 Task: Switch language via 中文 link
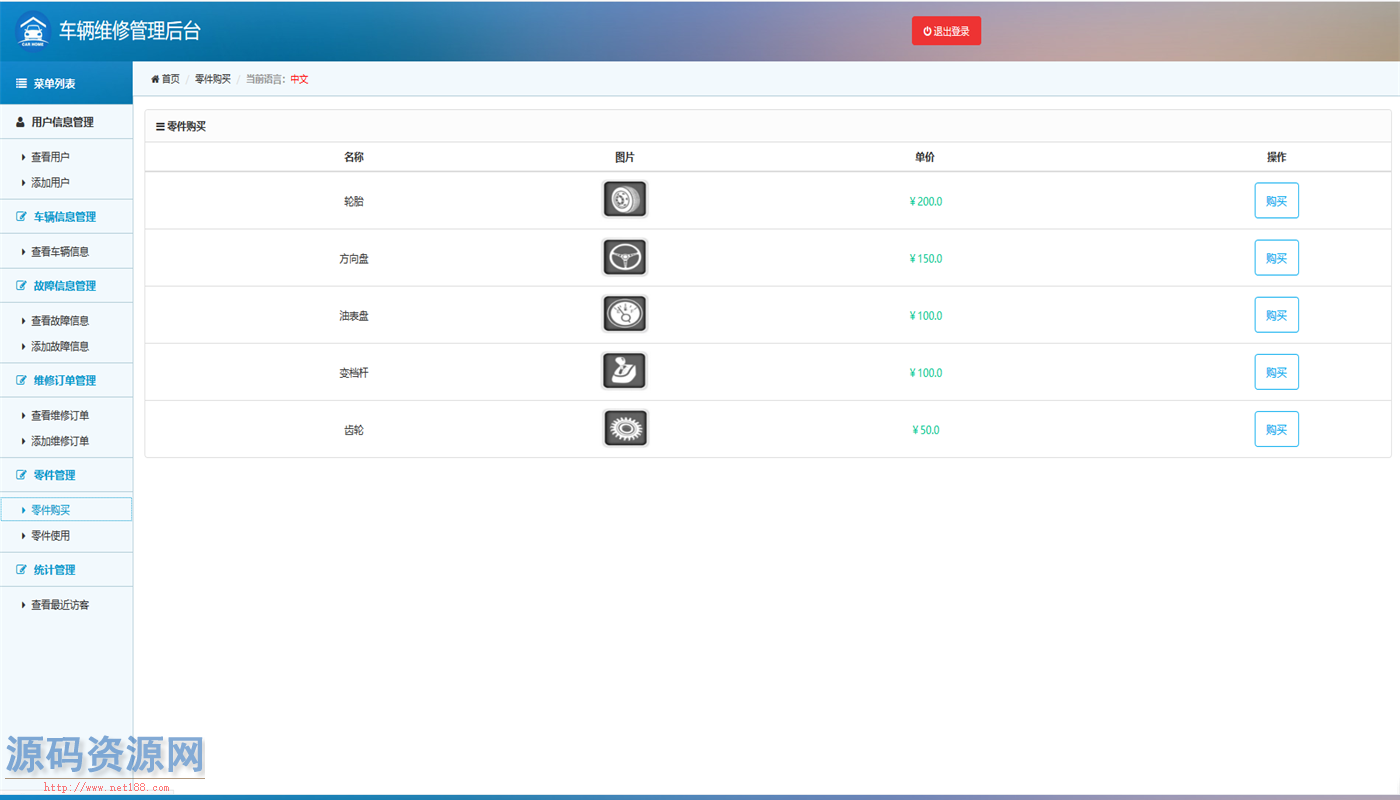tap(299, 79)
